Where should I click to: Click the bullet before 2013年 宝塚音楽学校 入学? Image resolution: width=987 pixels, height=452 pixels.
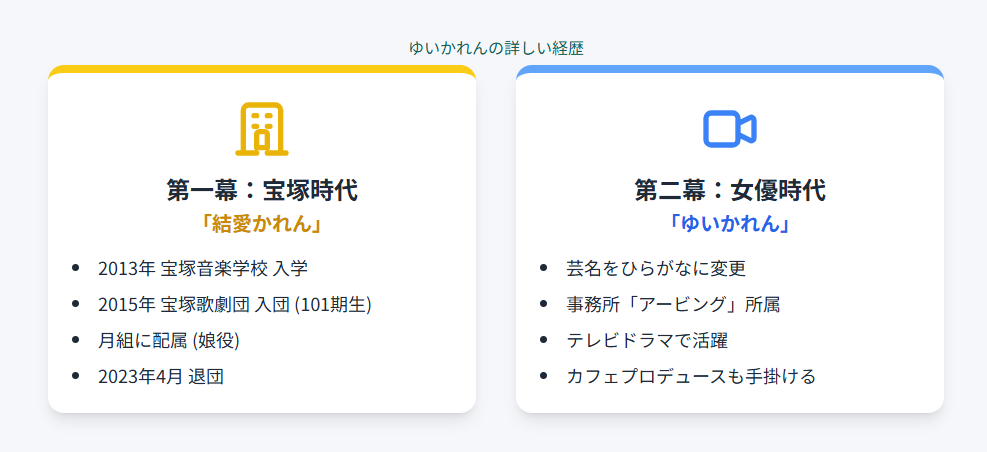coord(76,268)
